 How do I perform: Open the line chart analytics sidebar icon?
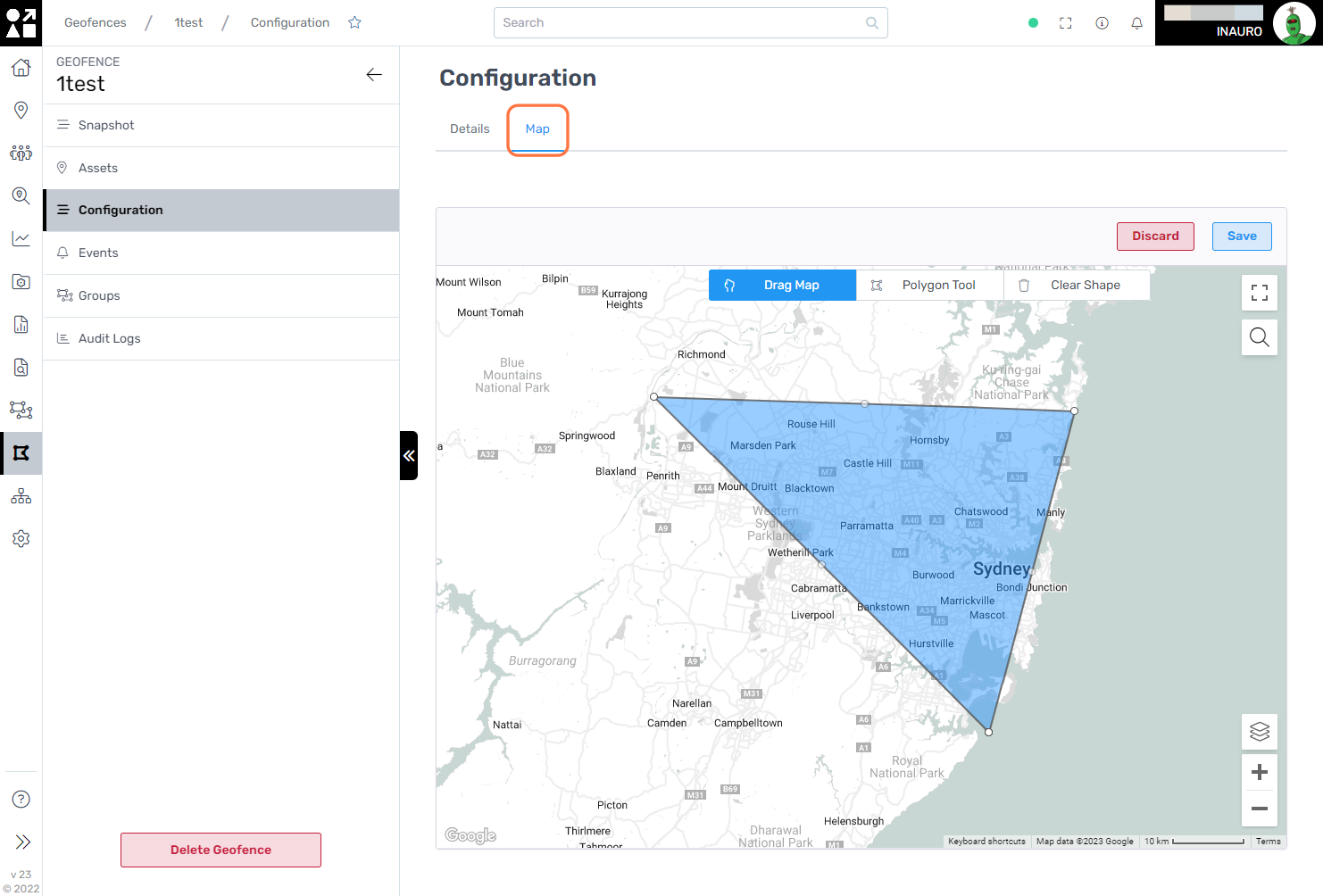coord(21,238)
